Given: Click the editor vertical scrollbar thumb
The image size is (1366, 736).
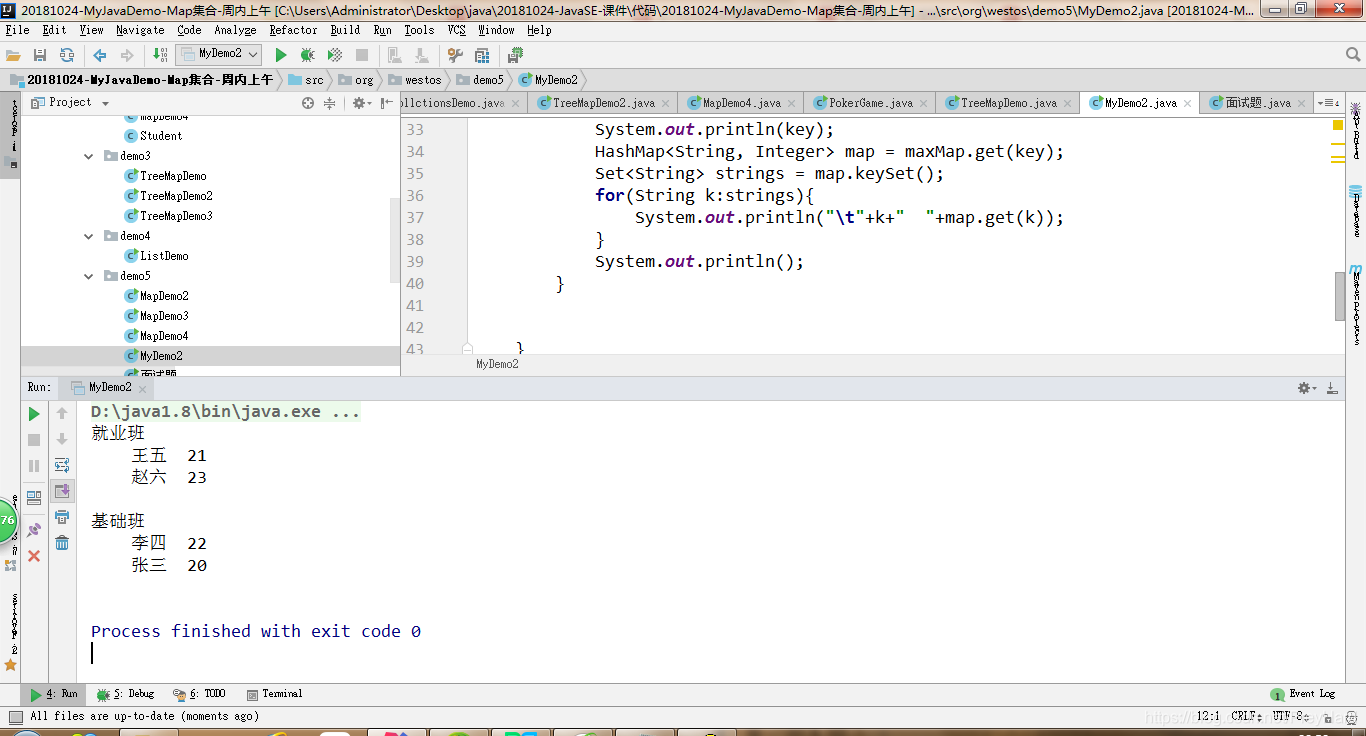Looking at the screenshot, I should point(1340,296).
